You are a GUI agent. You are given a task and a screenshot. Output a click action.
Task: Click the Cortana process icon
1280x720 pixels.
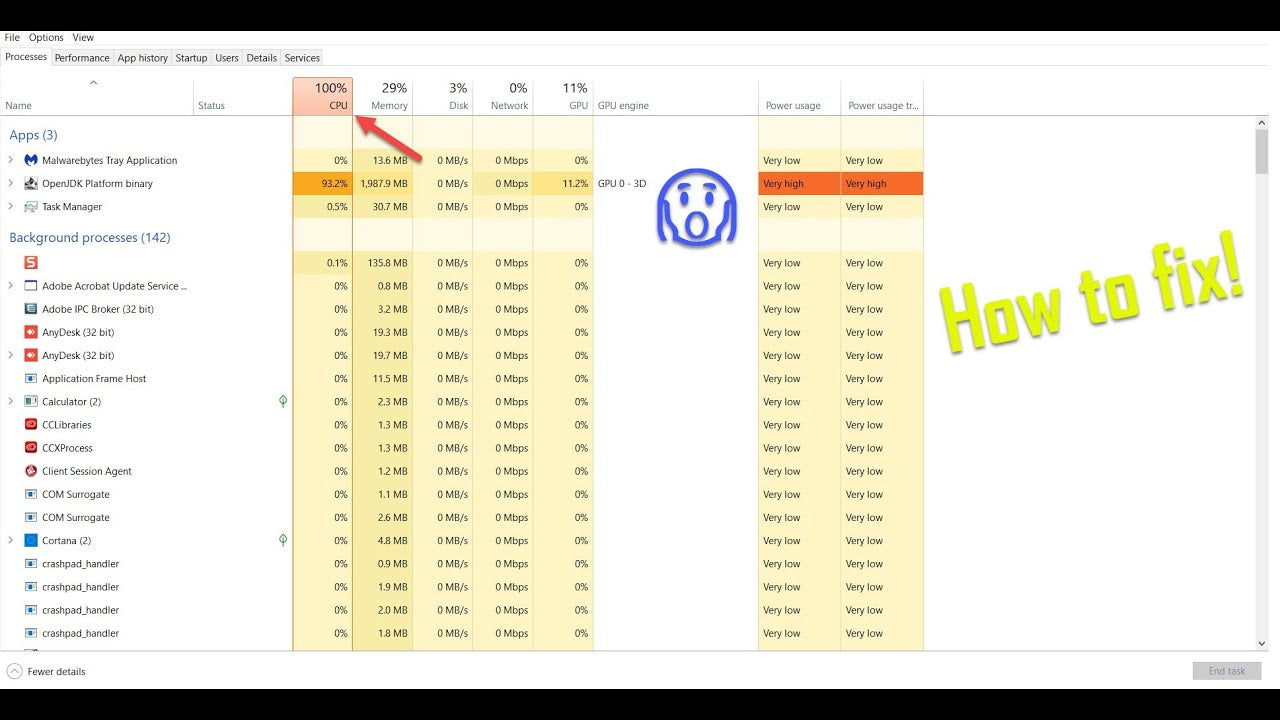(30, 541)
